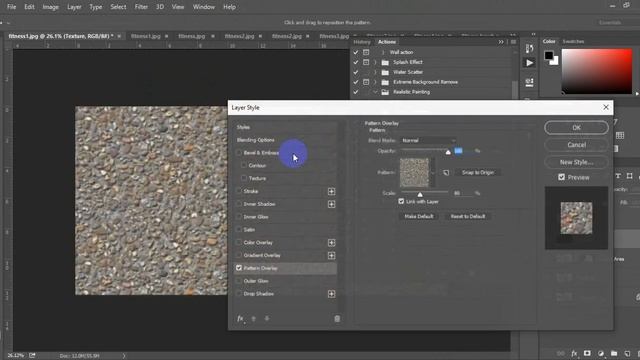Click the add layer mask icon
This screenshot has width=640, height=360.
[x=587, y=353]
